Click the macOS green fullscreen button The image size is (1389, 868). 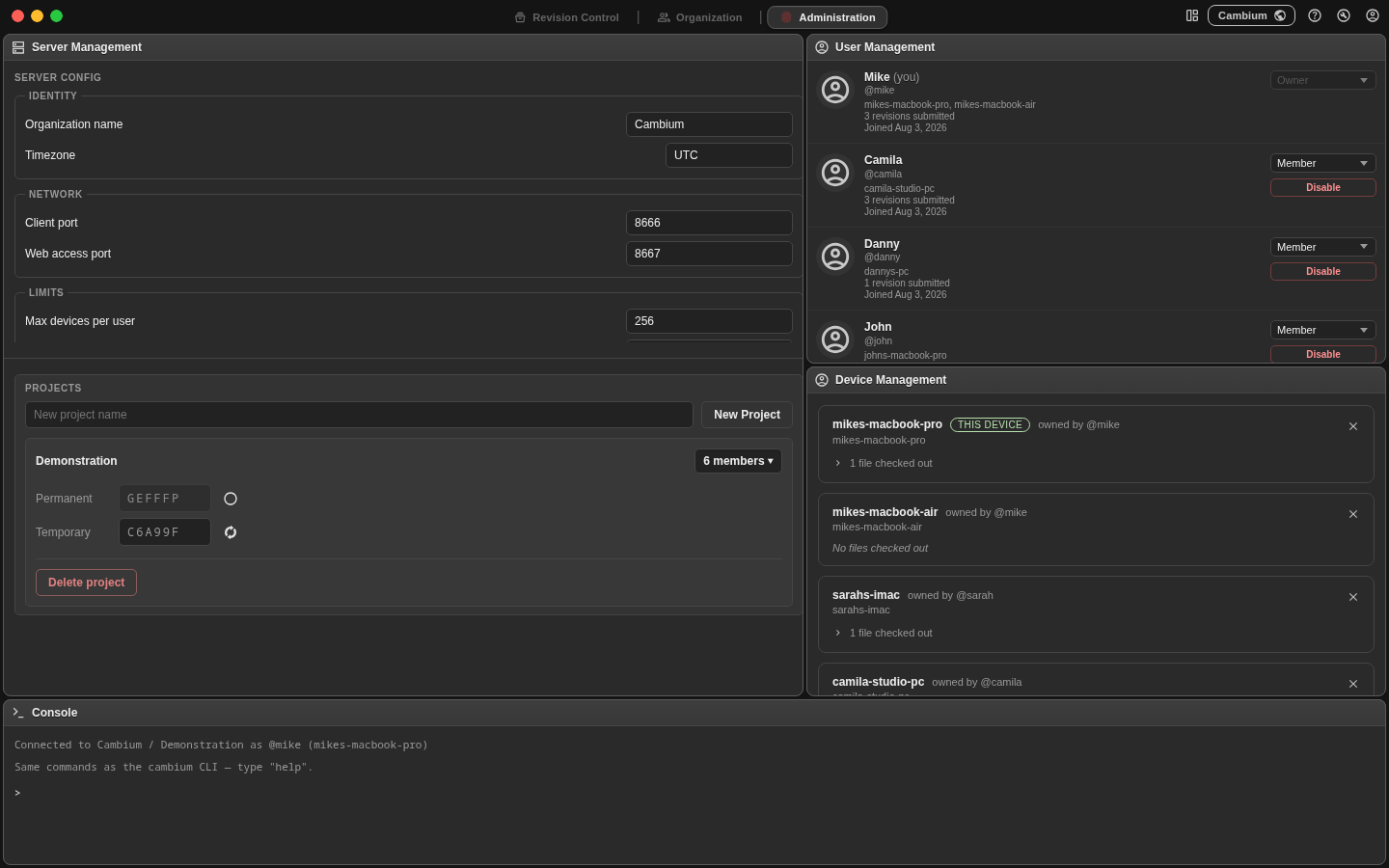[x=56, y=16]
